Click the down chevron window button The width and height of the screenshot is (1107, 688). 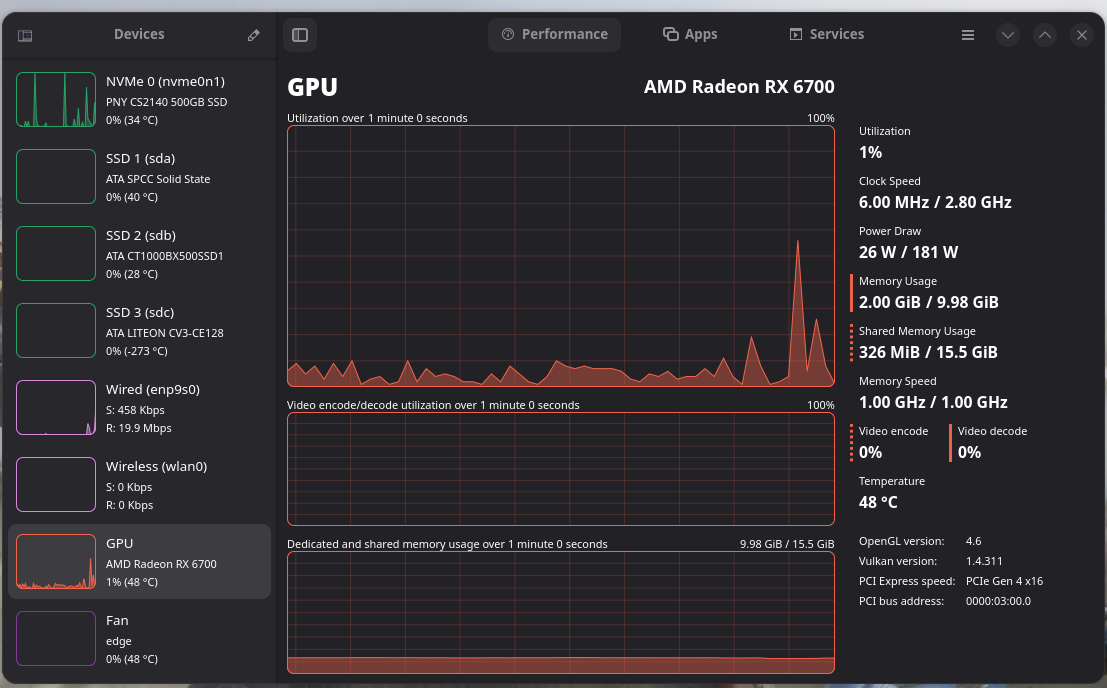(x=1007, y=35)
